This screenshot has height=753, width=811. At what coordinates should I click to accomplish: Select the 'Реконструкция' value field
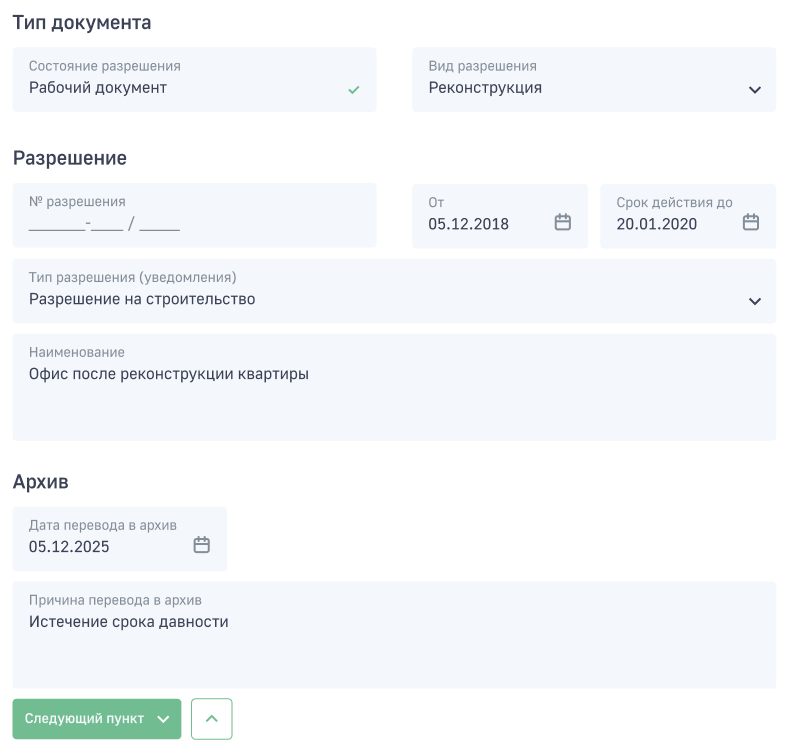tap(594, 80)
